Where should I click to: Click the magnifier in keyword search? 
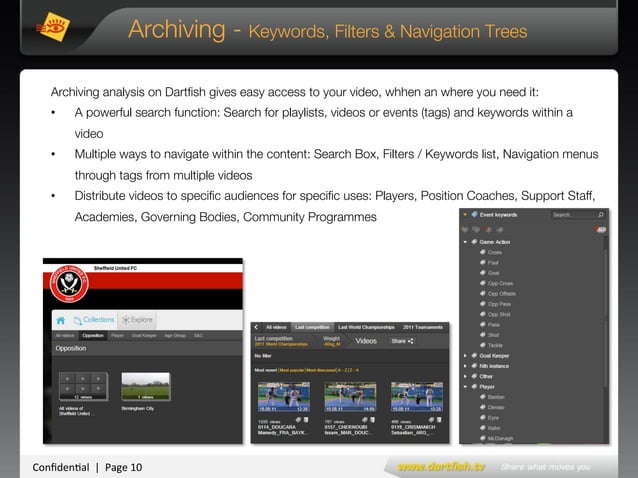(x=601, y=214)
